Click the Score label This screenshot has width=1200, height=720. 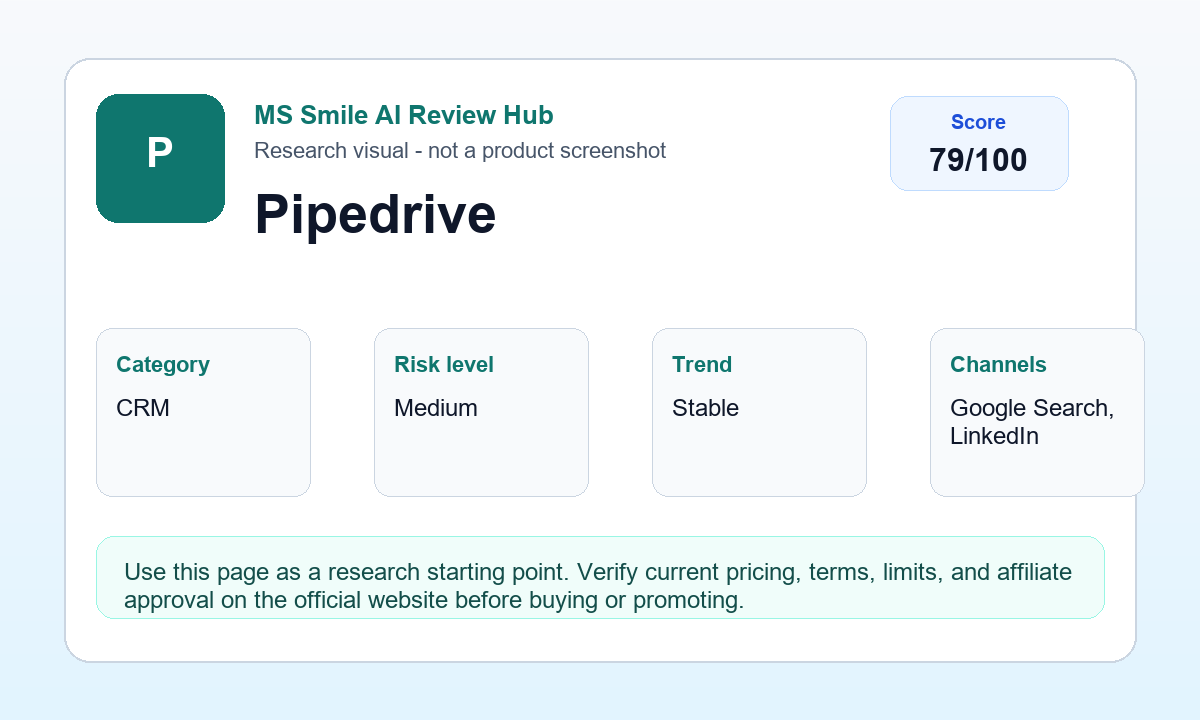(x=978, y=122)
